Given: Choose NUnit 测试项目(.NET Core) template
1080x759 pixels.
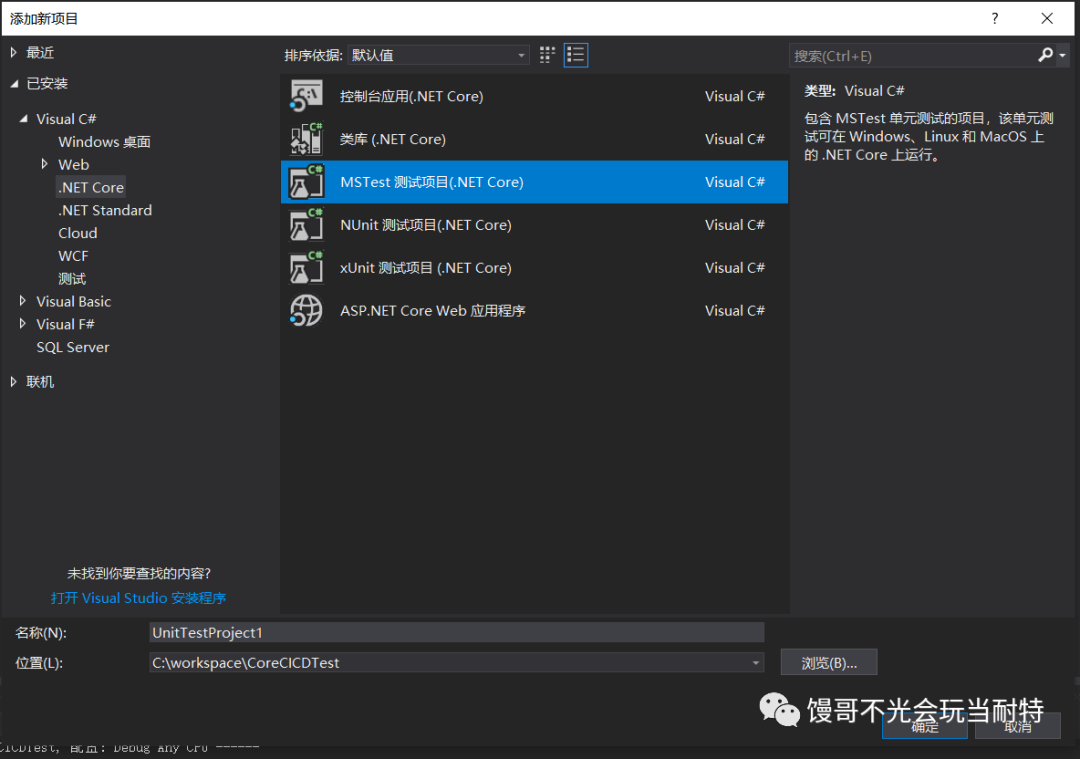Looking at the screenshot, I should click(534, 225).
